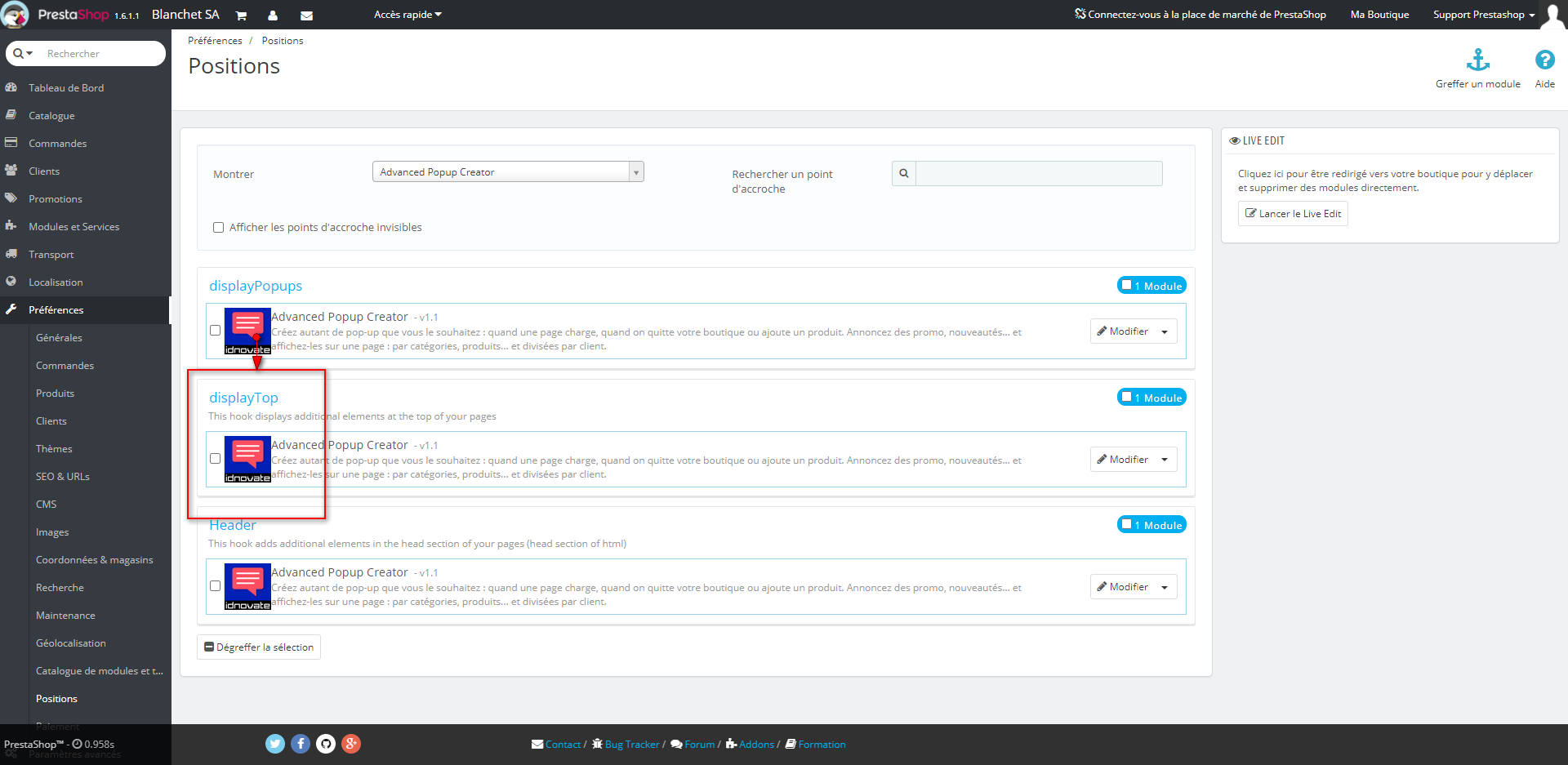Click Modifier button in Header row
The height and width of the screenshot is (765, 1568).
coord(1123,587)
